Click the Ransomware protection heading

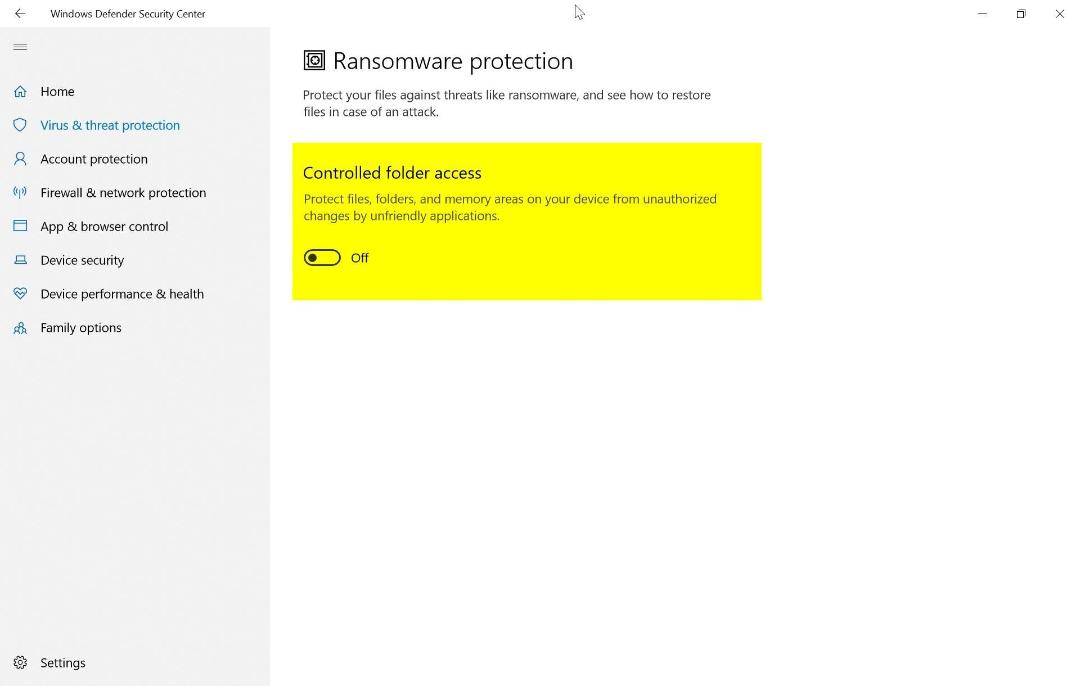point(453,61)
